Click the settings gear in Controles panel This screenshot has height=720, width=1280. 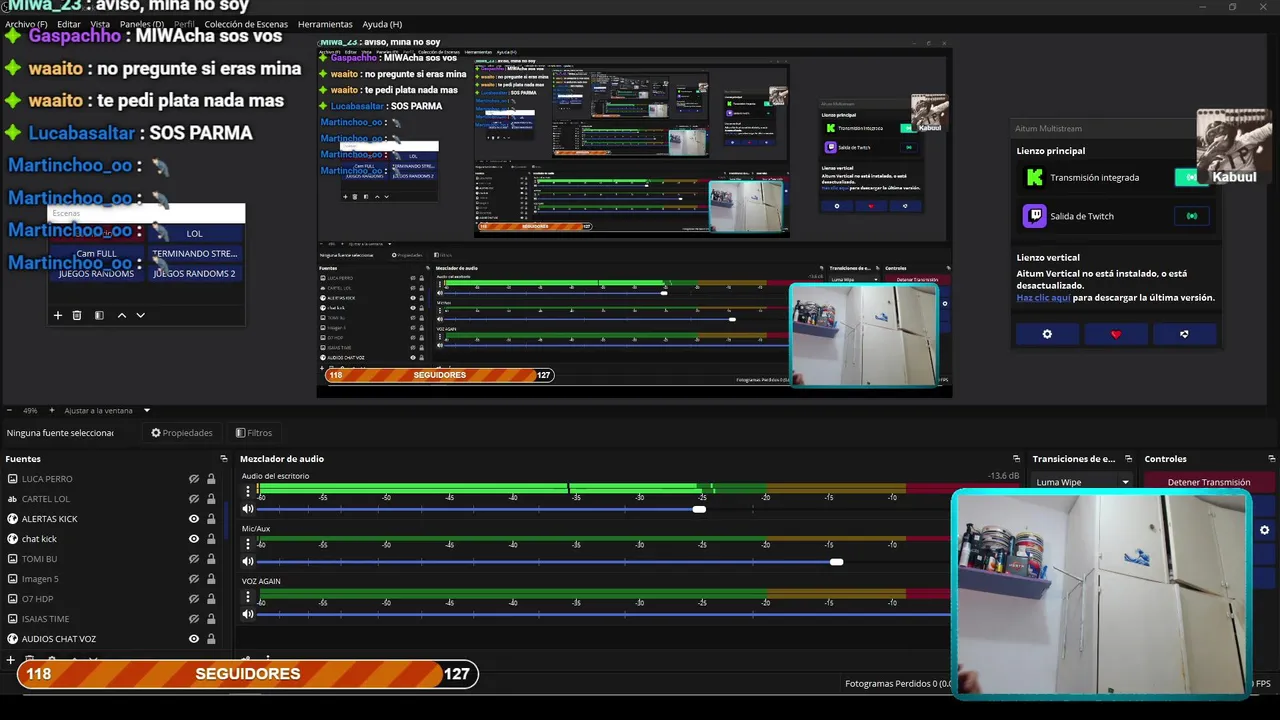coord(1264,530)
